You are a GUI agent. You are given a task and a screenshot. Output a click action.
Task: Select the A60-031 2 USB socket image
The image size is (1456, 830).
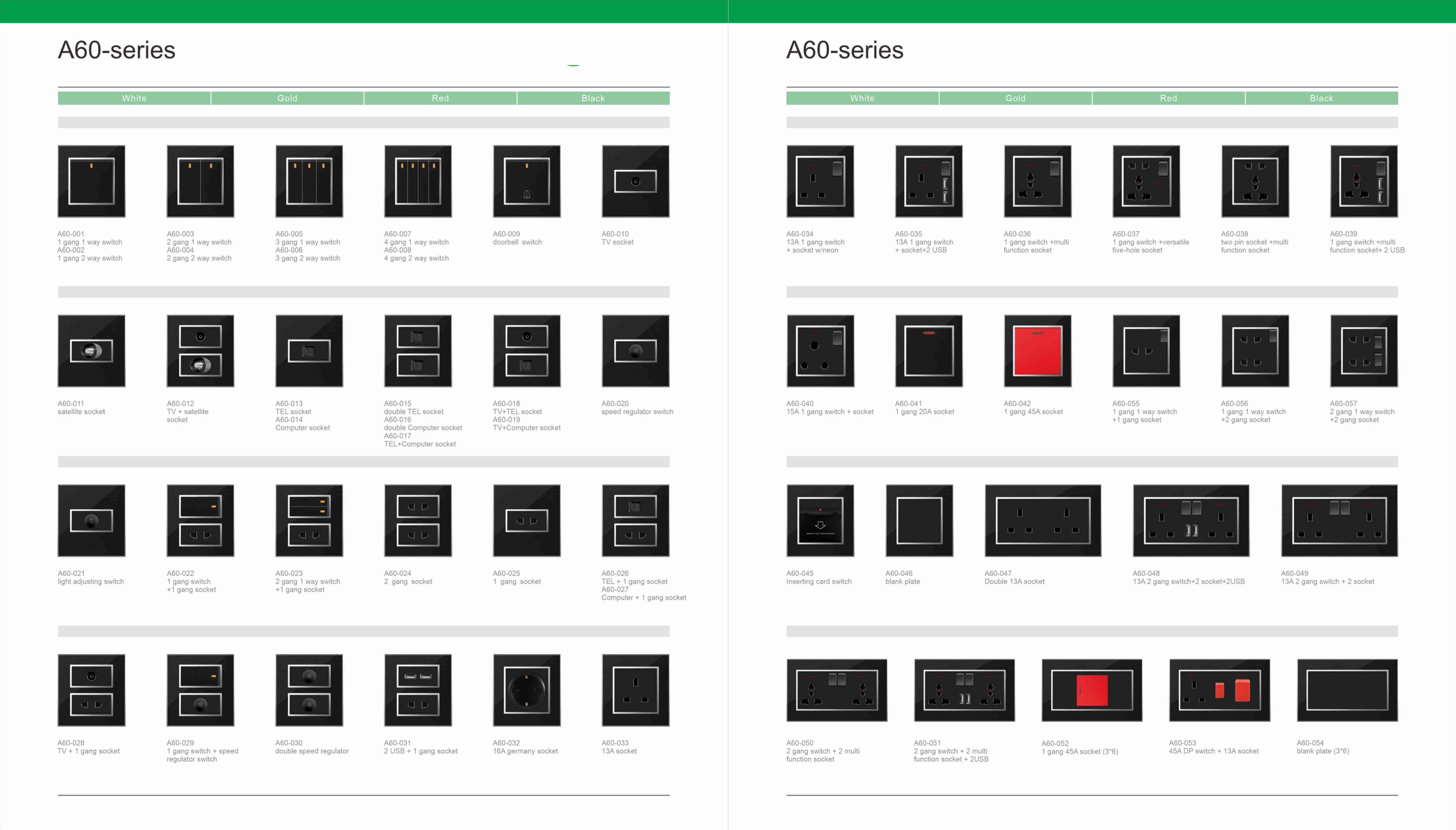click(x=418, y=690)
